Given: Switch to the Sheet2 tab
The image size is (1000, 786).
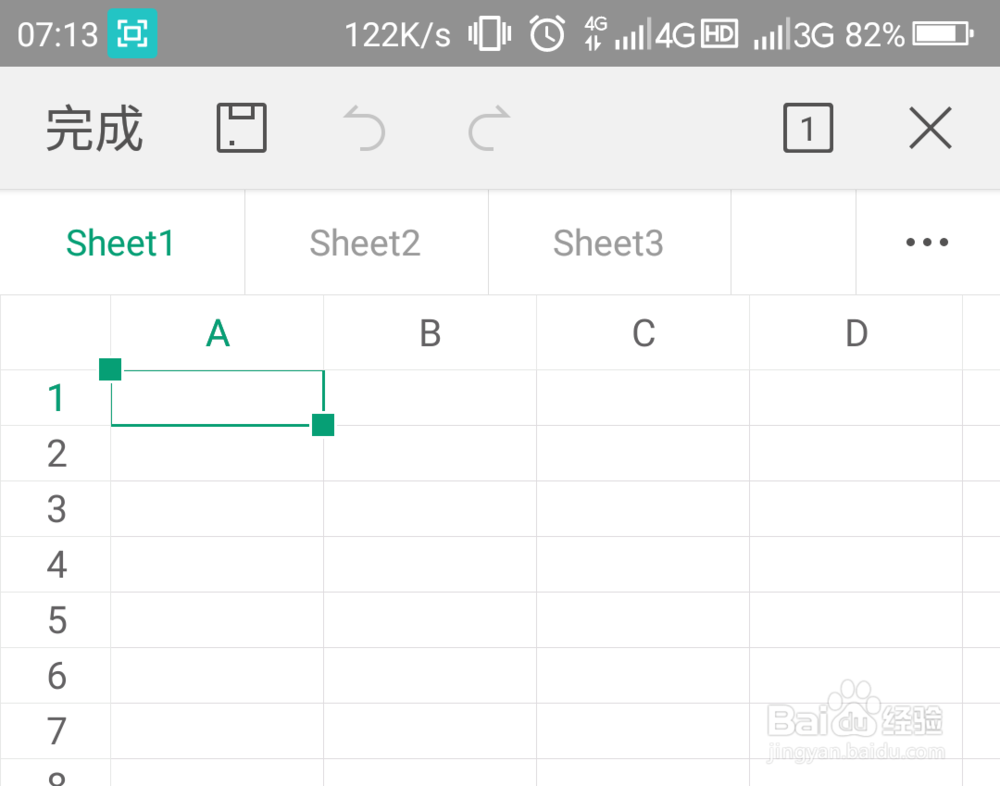Looking at the screenshot, I should click(365, 243).
